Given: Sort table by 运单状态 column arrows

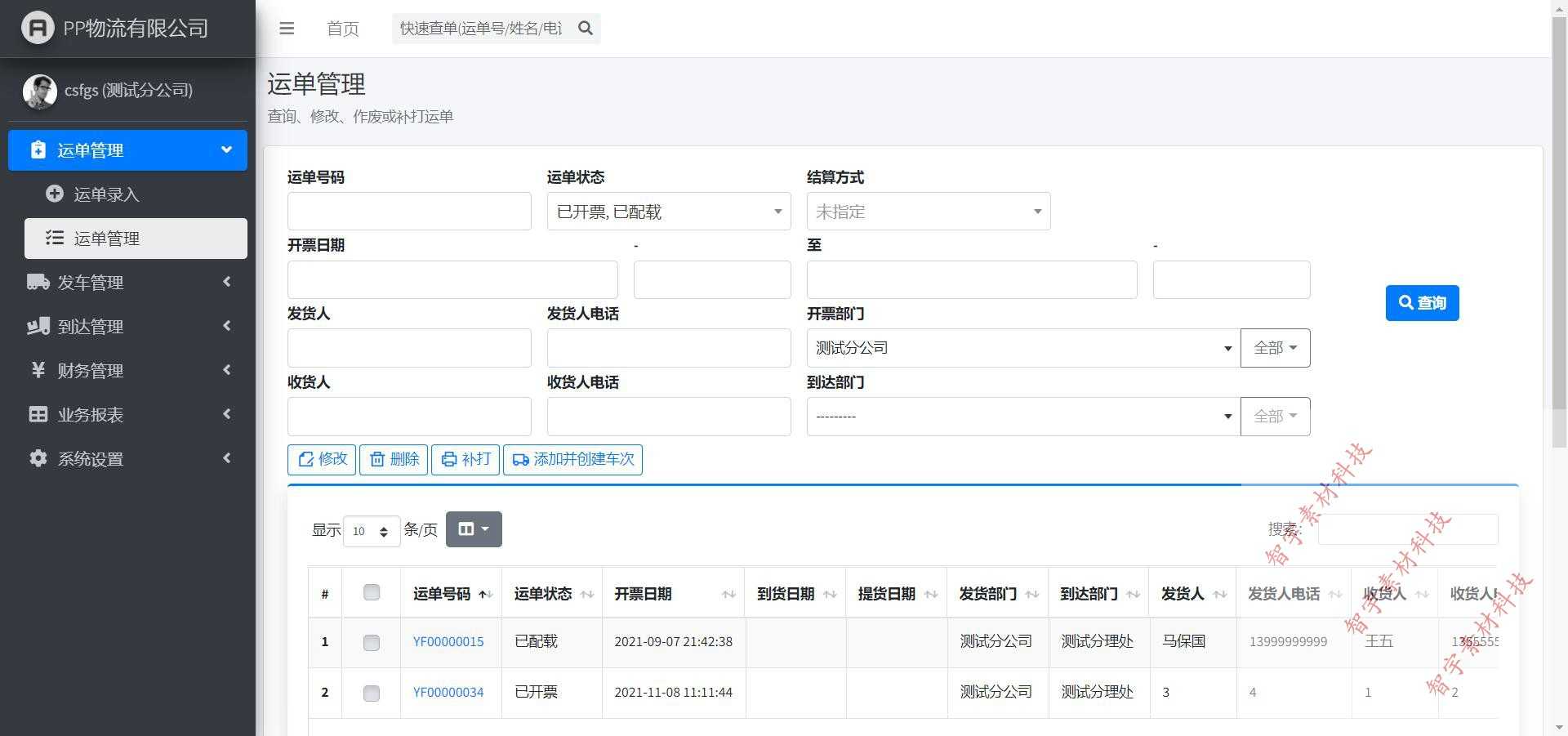Looking at the screenshot, I should click(x=586, y=594).
